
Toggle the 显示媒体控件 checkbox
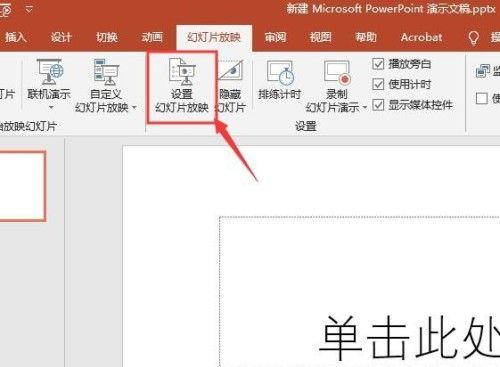pos(378,105)
